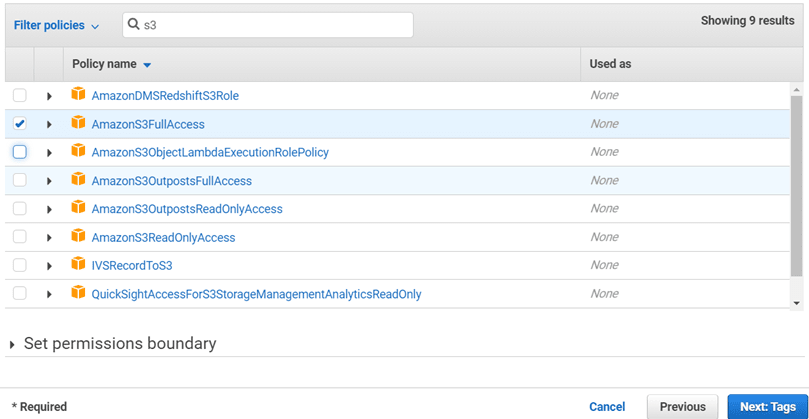This screenshot has width=809, height=419.
Task: Expand the AmazonS3ReadOnlyAccess row details
Action: (50, 238)
